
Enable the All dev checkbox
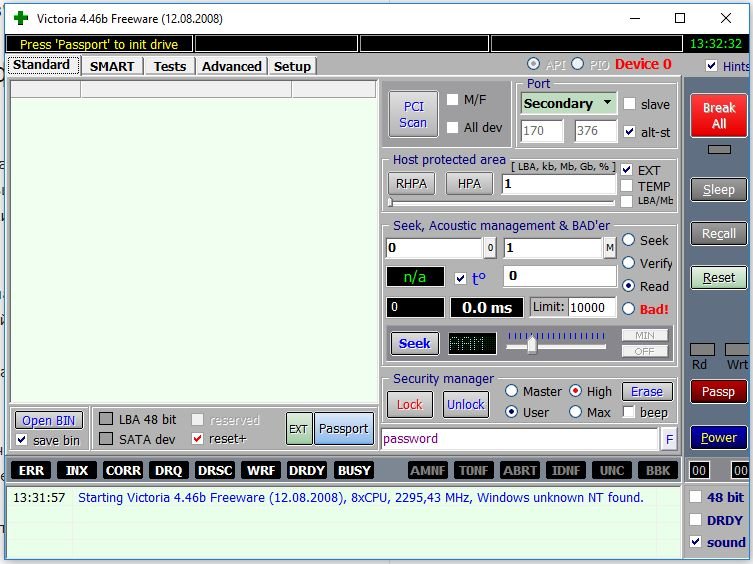click(452, 127)
